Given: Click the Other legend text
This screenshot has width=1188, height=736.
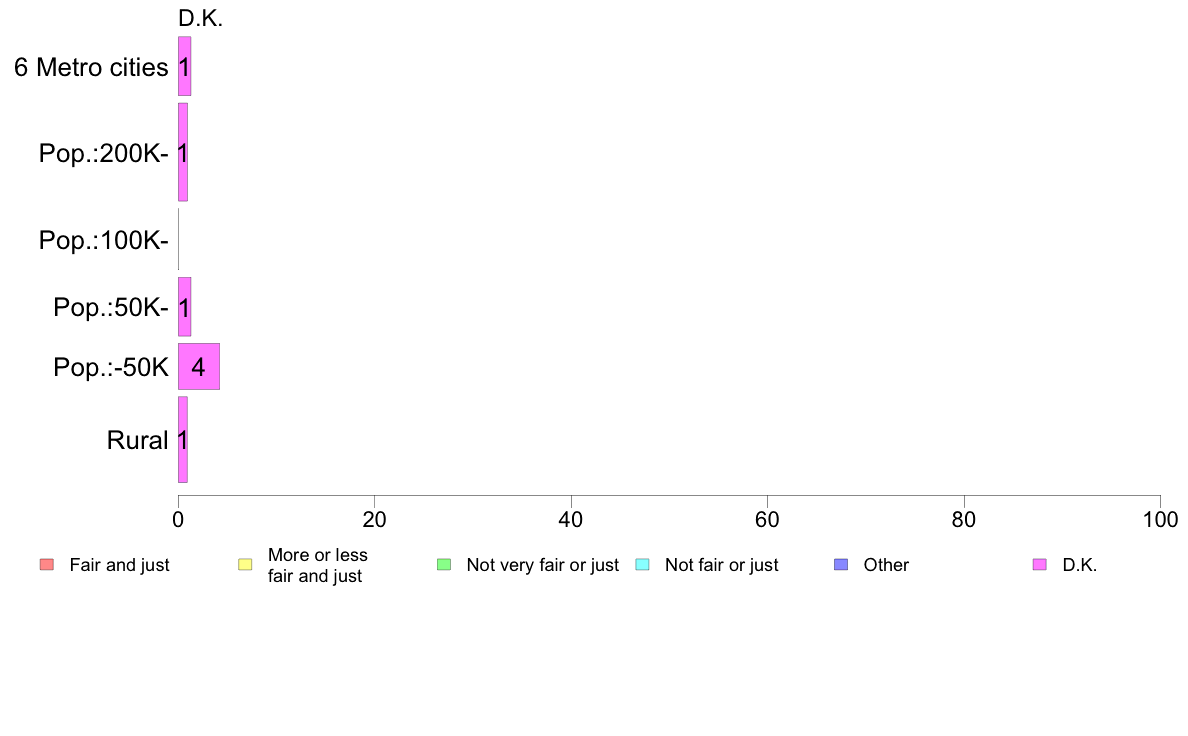Looking at the screenshot, I should [886, 565].
